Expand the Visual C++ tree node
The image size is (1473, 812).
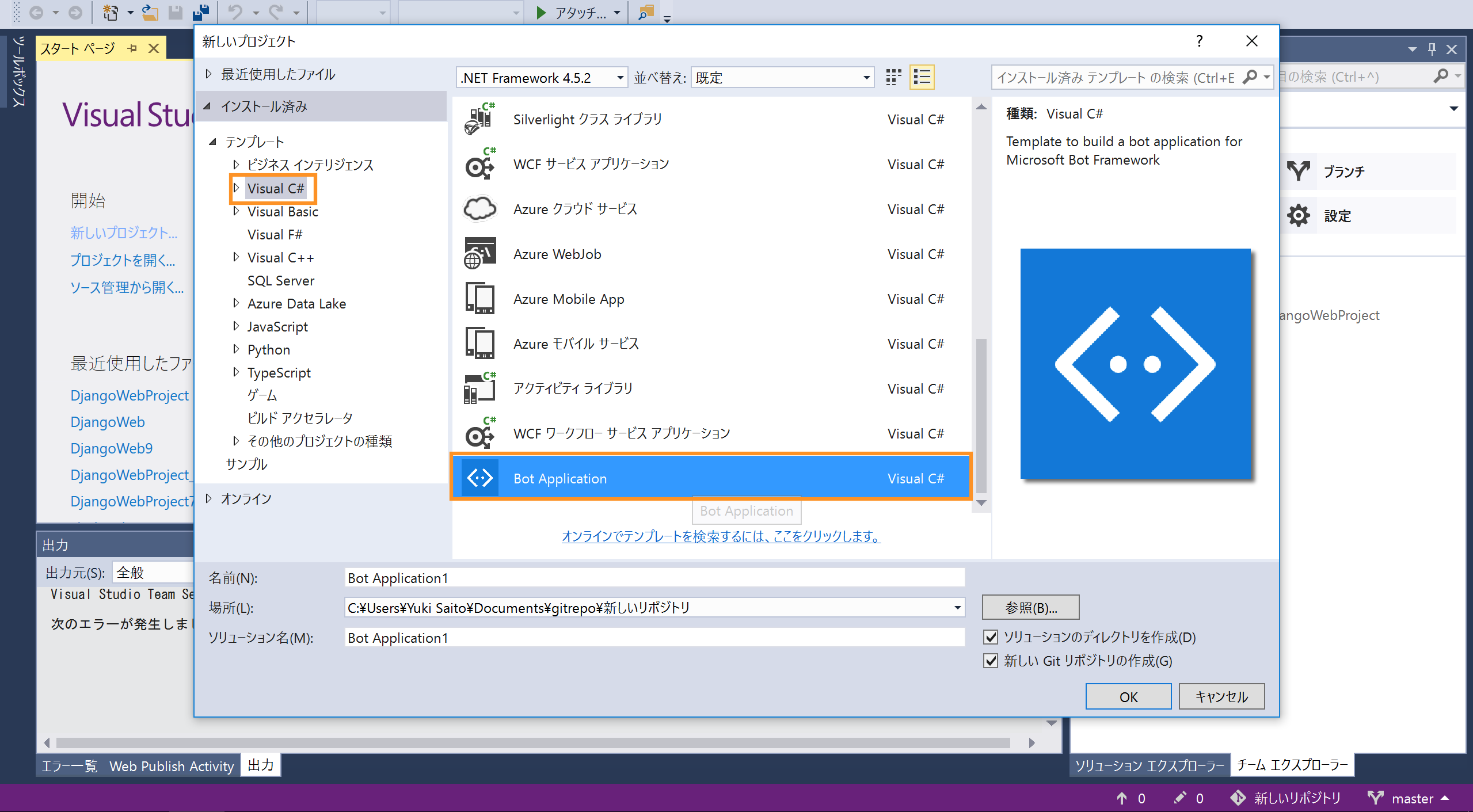click(x=236, y=257)
